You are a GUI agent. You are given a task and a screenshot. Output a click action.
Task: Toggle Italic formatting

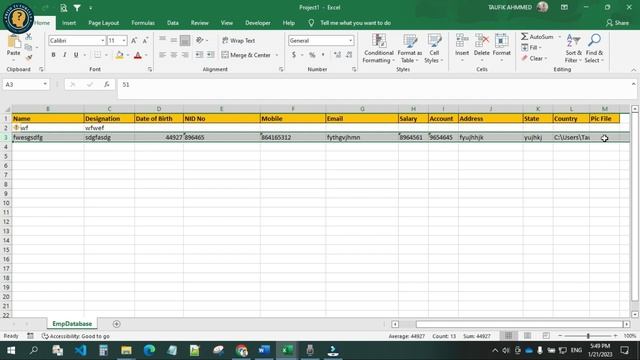[x=64, y=55]
